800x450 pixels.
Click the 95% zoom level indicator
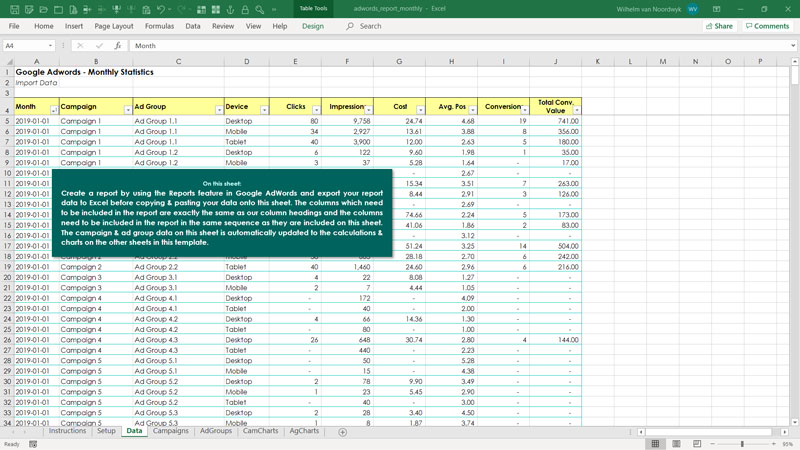tap(788, 444)
